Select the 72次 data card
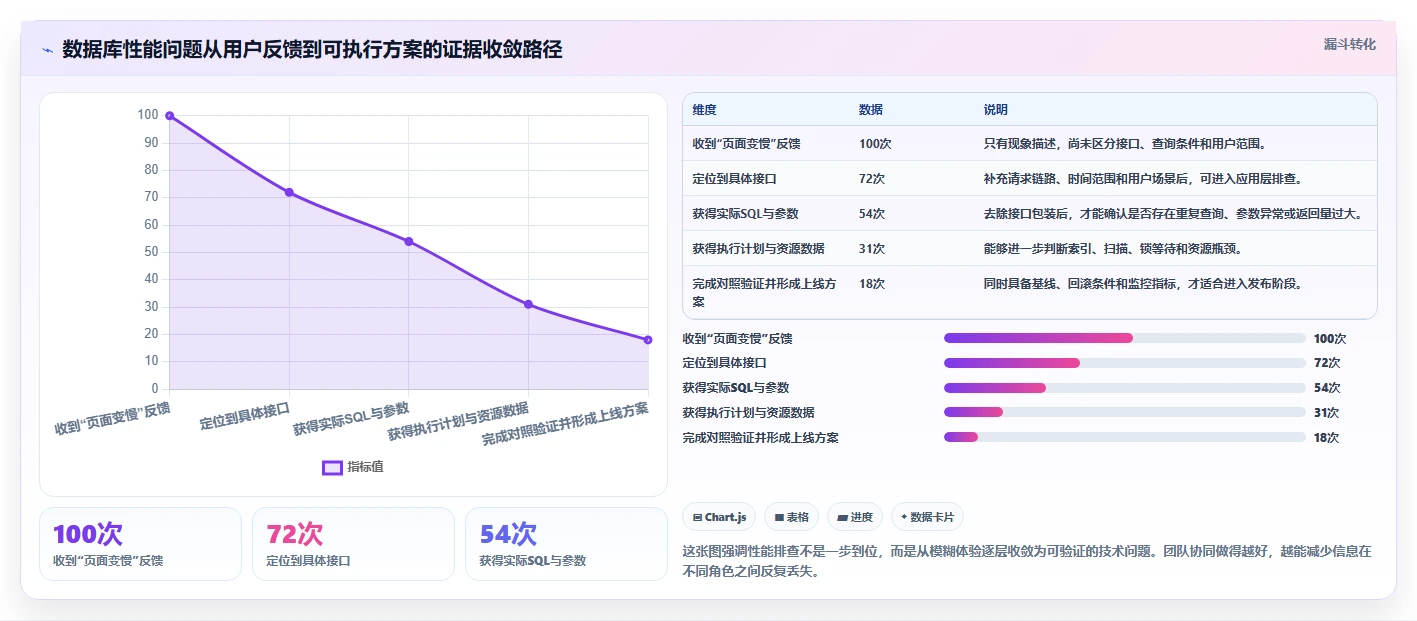This screenshot has width=1417, height=621. [353, 544]
